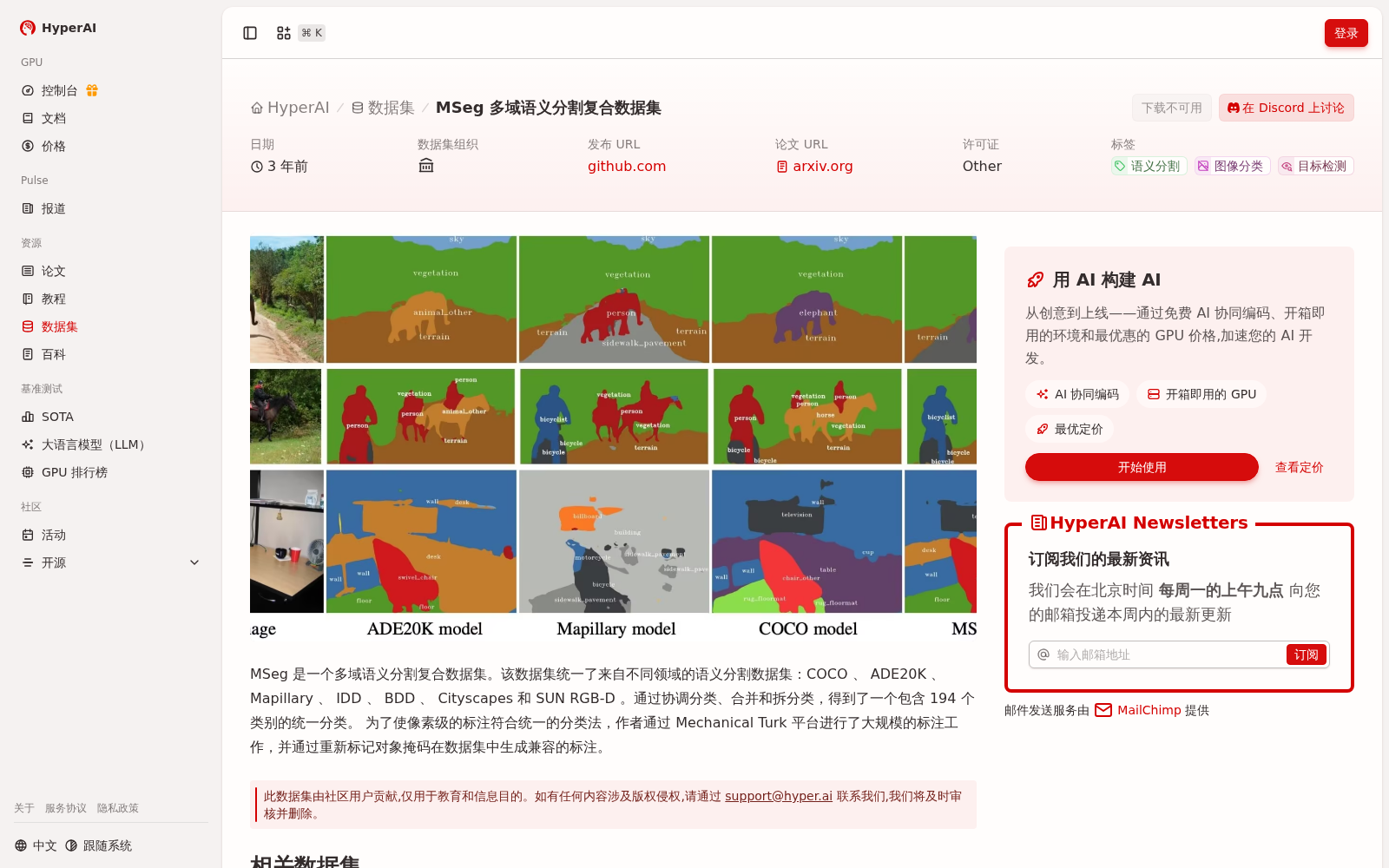Click the 数据集 database icon in sidebar
The height and width of the screenshot is (868, 1389).
pos(28,326)
